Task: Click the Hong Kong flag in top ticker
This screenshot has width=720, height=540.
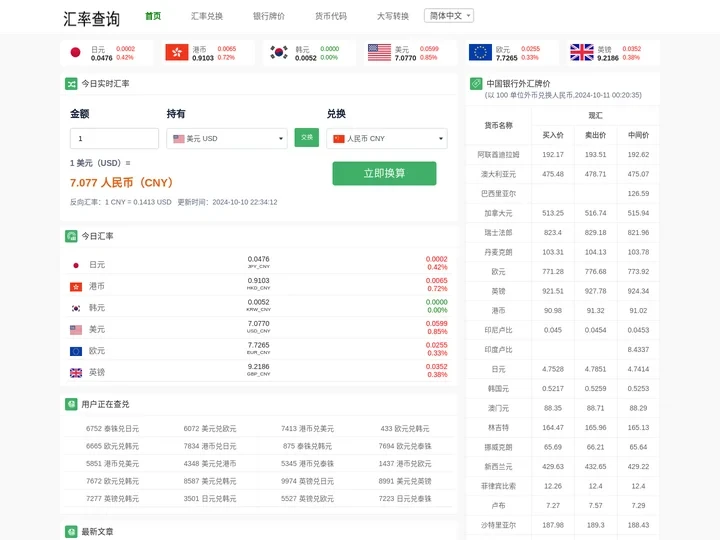Action: pyautogui.click(x=177, y=52)
